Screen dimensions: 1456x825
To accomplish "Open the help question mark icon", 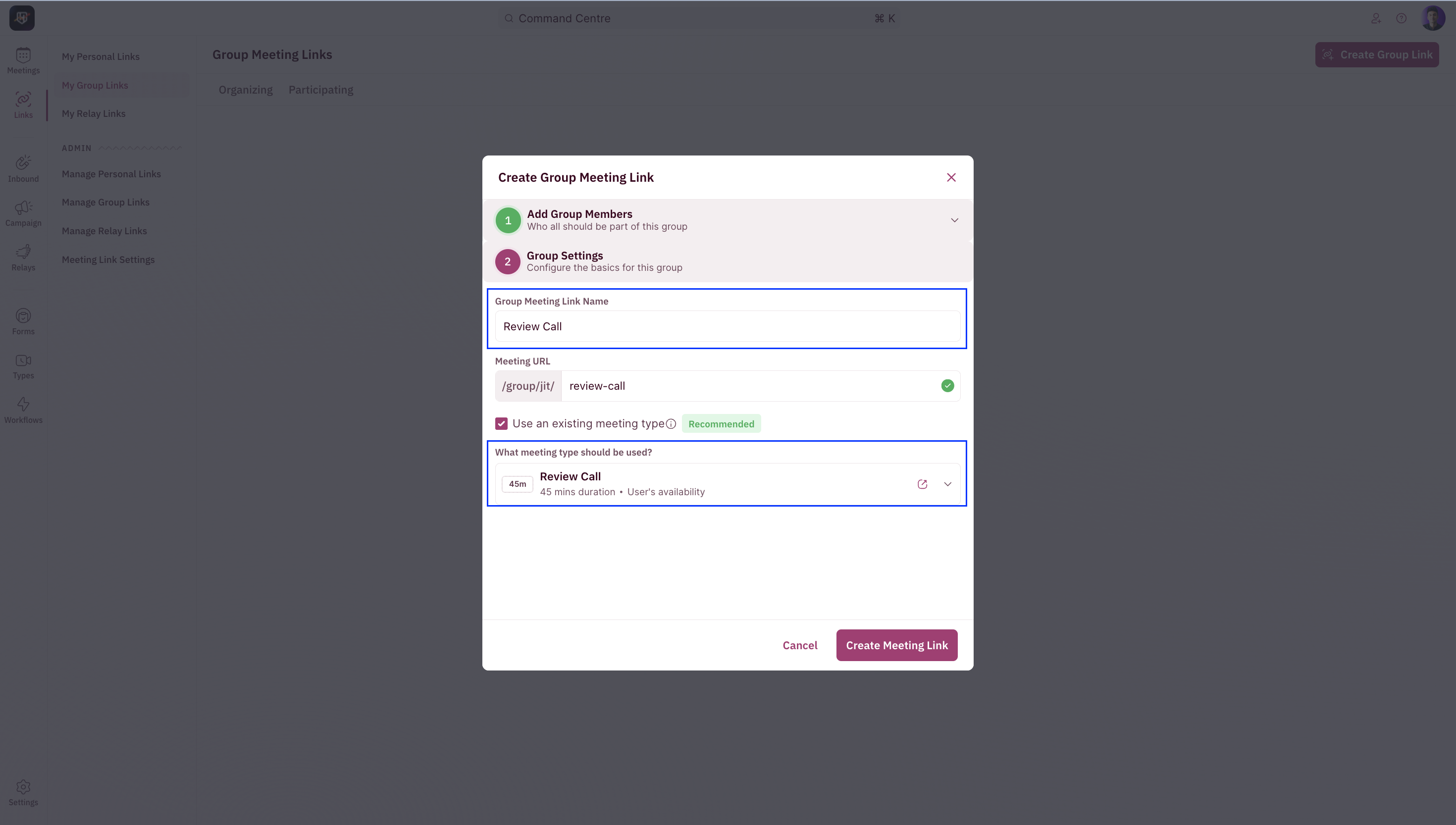I will 1401,18.
